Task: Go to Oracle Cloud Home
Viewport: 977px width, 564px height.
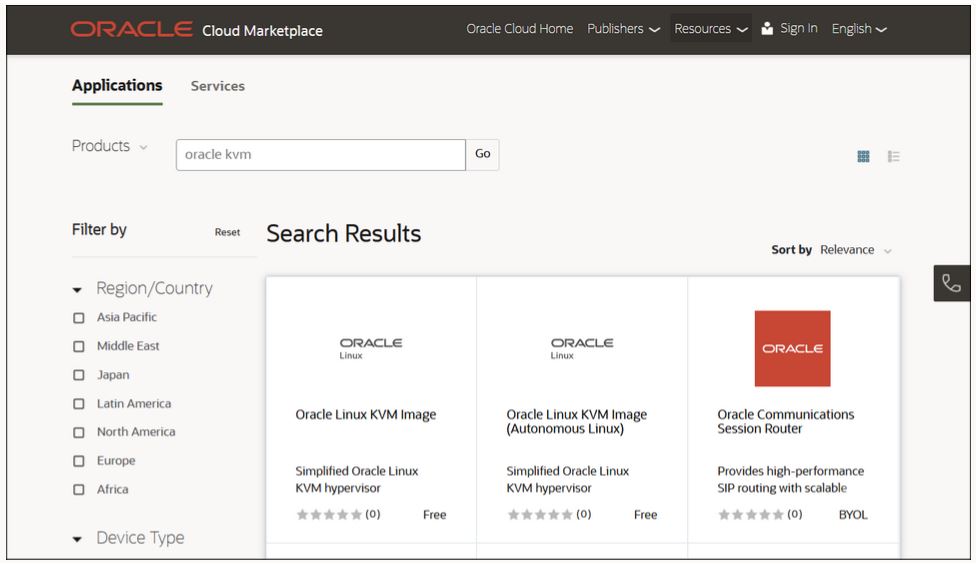Action: (x=520, y=29)
